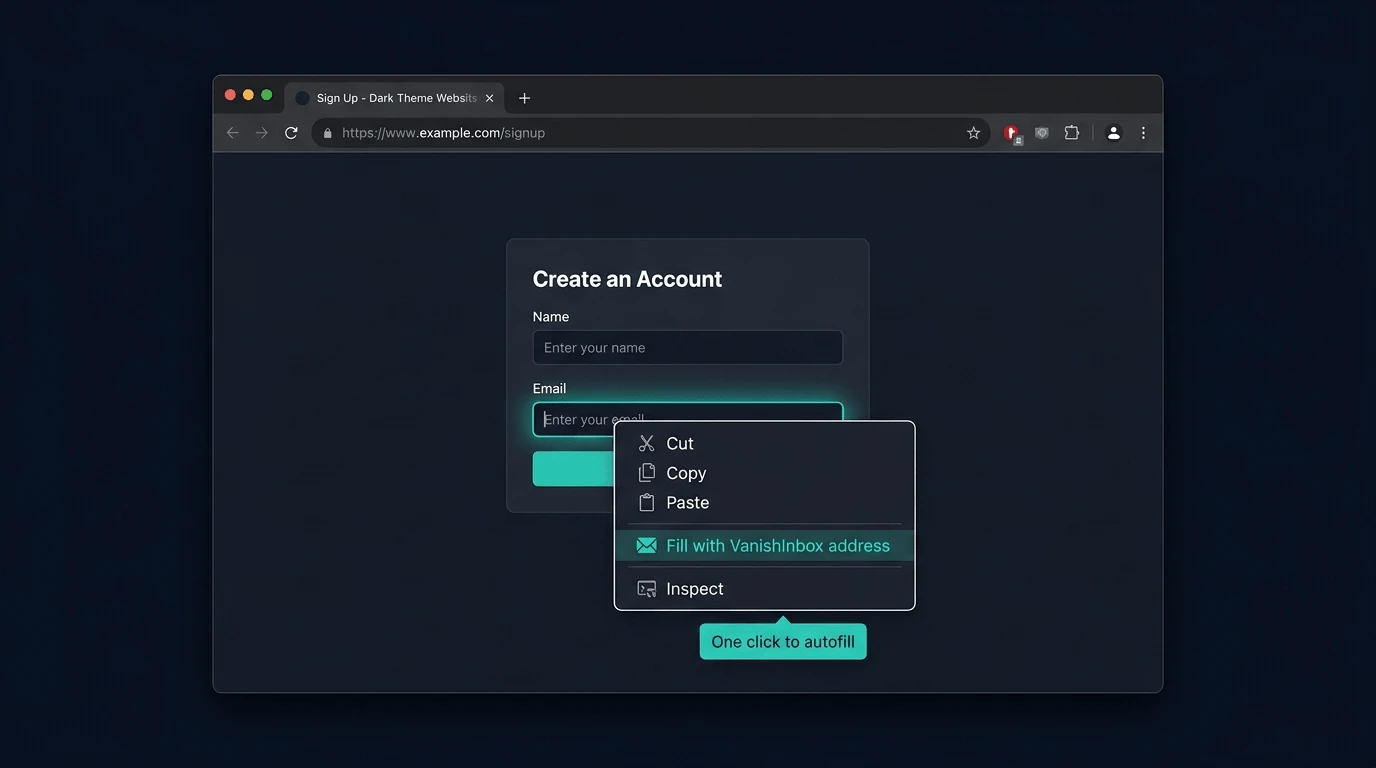This screenshot has height=768, width=1376.
Task: Go forward using the browser forward arrow
Action: point(262,133)
